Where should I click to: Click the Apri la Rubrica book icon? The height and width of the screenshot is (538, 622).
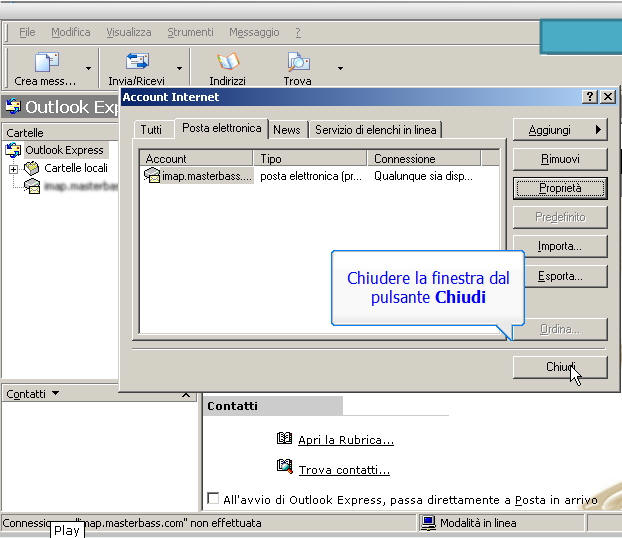click(x=284, y=438)
